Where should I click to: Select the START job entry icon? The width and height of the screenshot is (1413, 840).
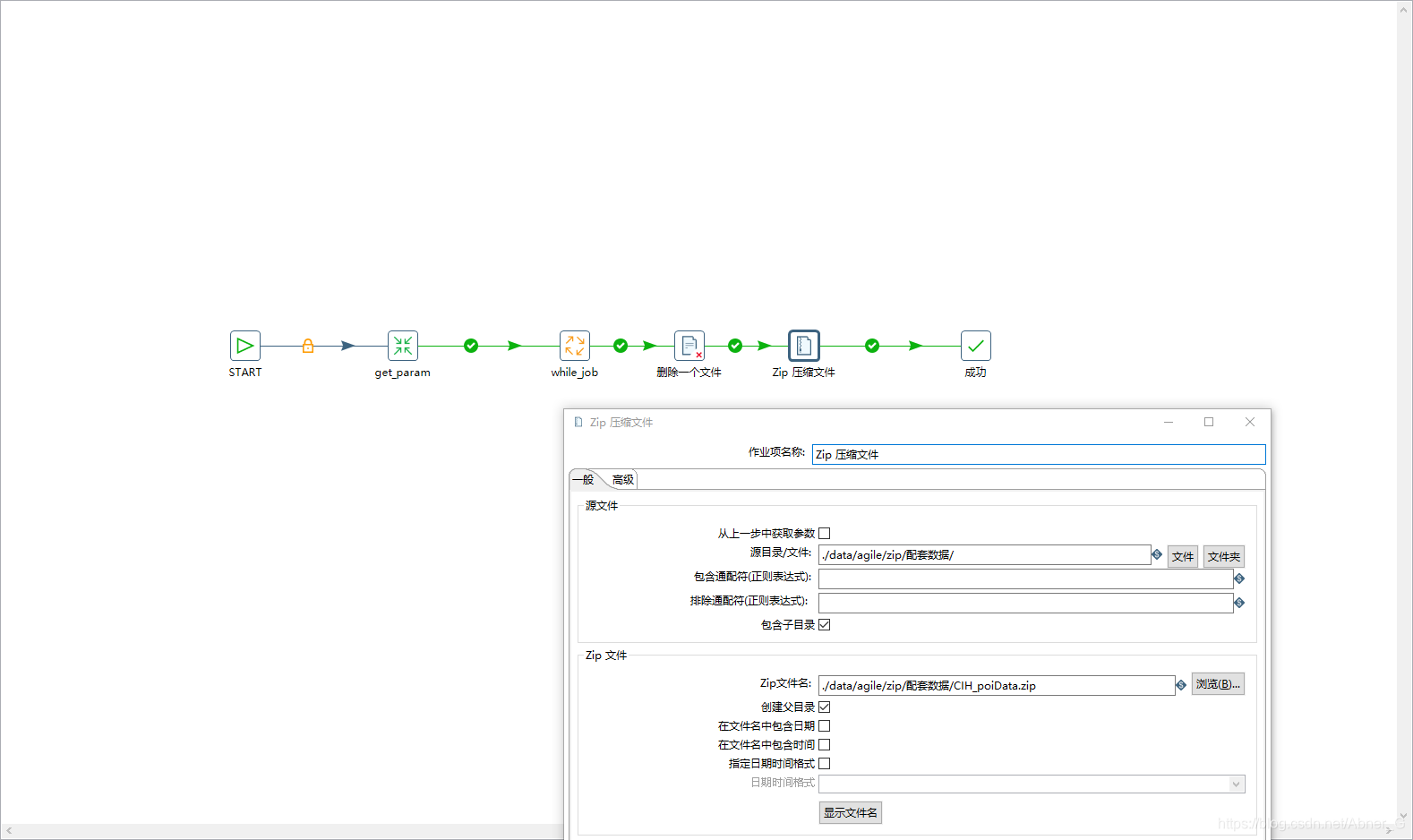244,346
